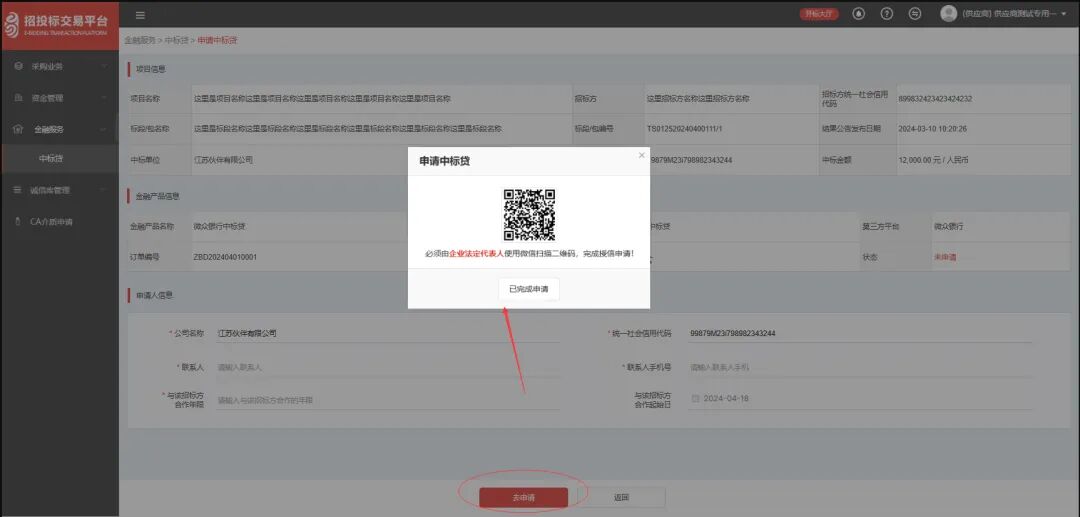Click the red 未申请 status text
1080x517 pixels.
[945, 257]
